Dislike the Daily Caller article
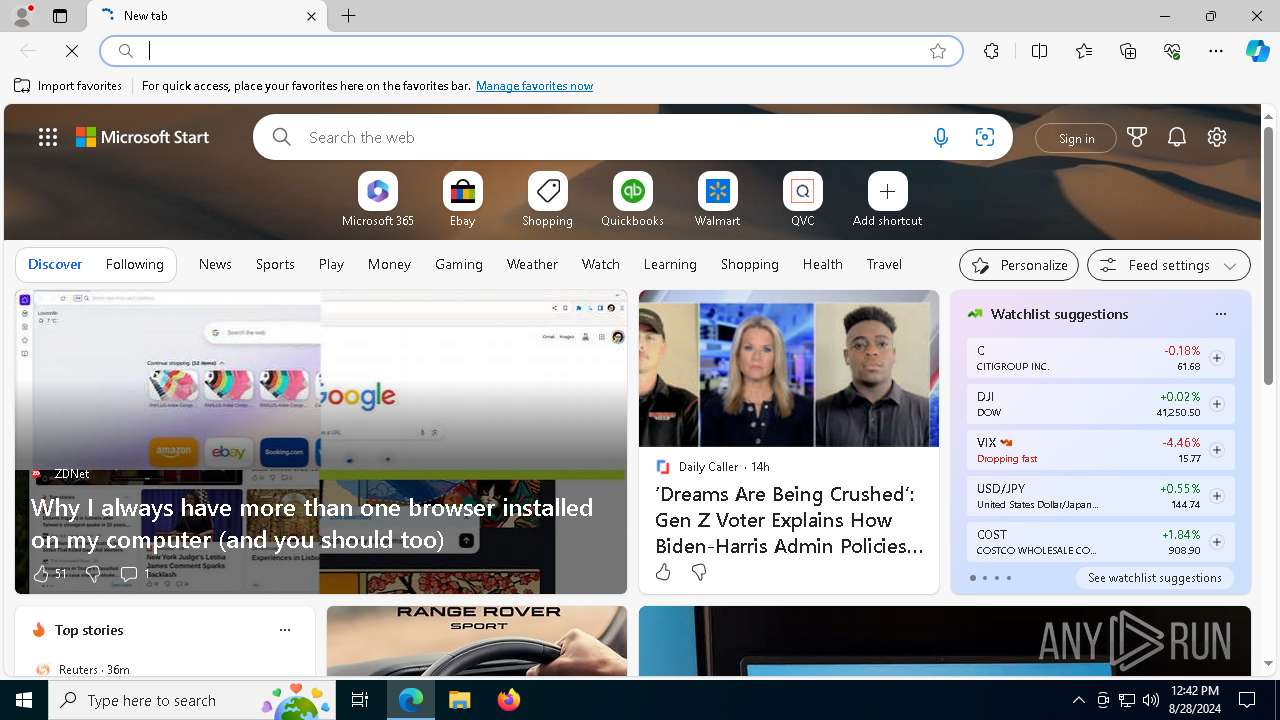Image resolution: width=1280 pixels, height=720 pixels. (x=699, y=572)
